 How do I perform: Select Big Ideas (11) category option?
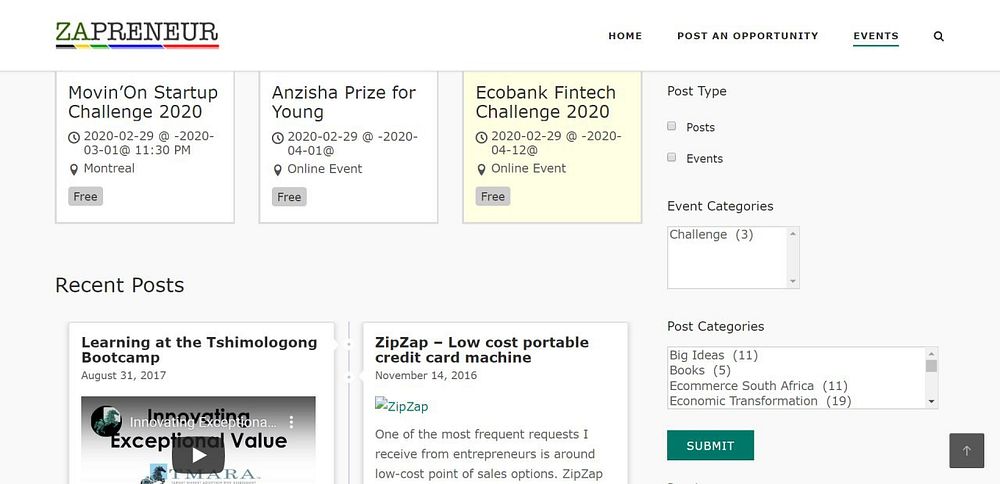713,355
